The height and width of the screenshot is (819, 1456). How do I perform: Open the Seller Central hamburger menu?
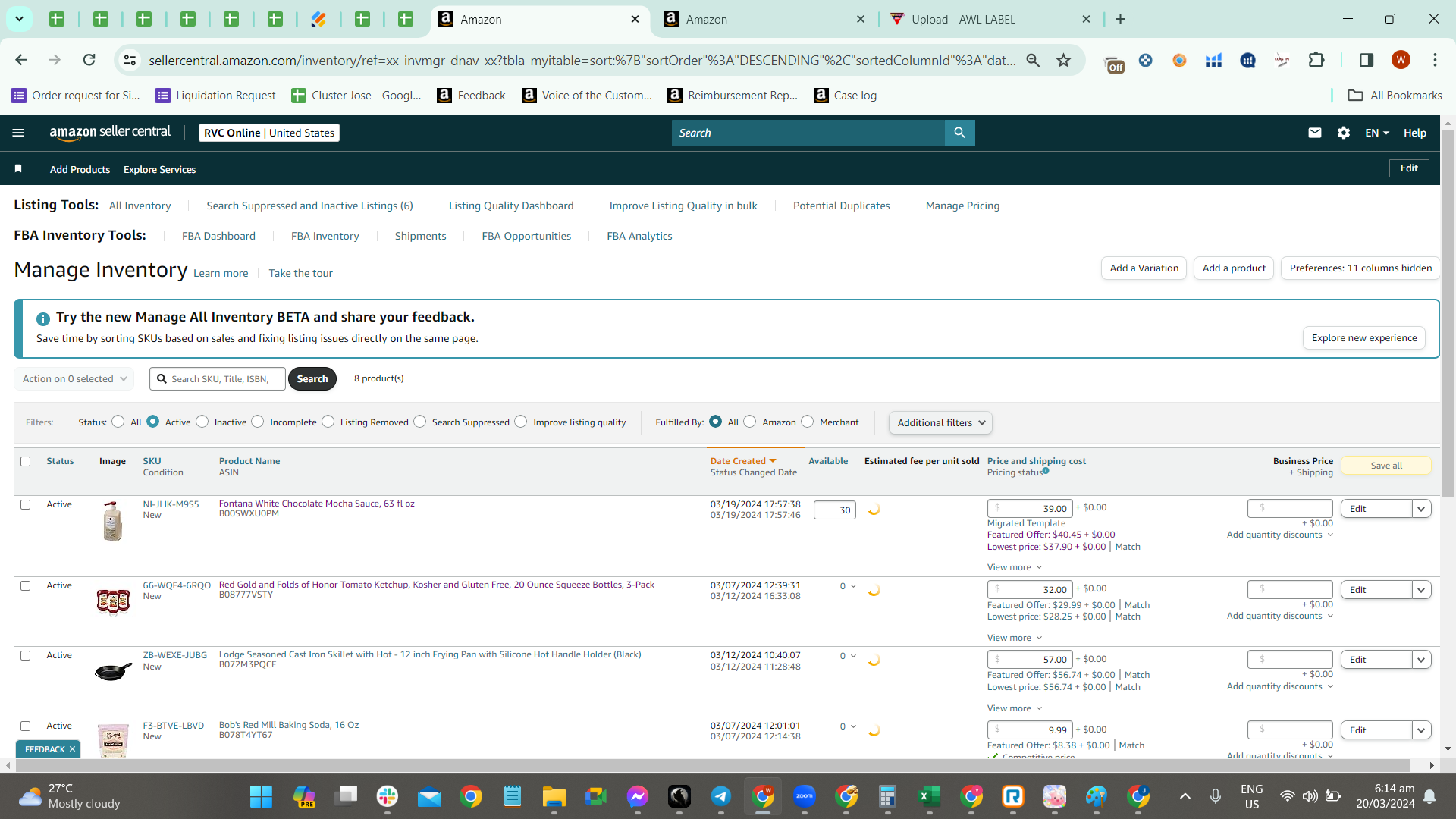(x=18, y=133)
